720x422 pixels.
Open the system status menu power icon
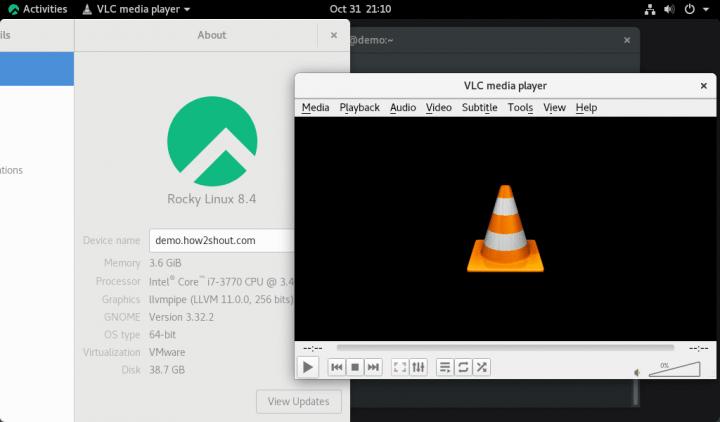[x=690, y=9]
